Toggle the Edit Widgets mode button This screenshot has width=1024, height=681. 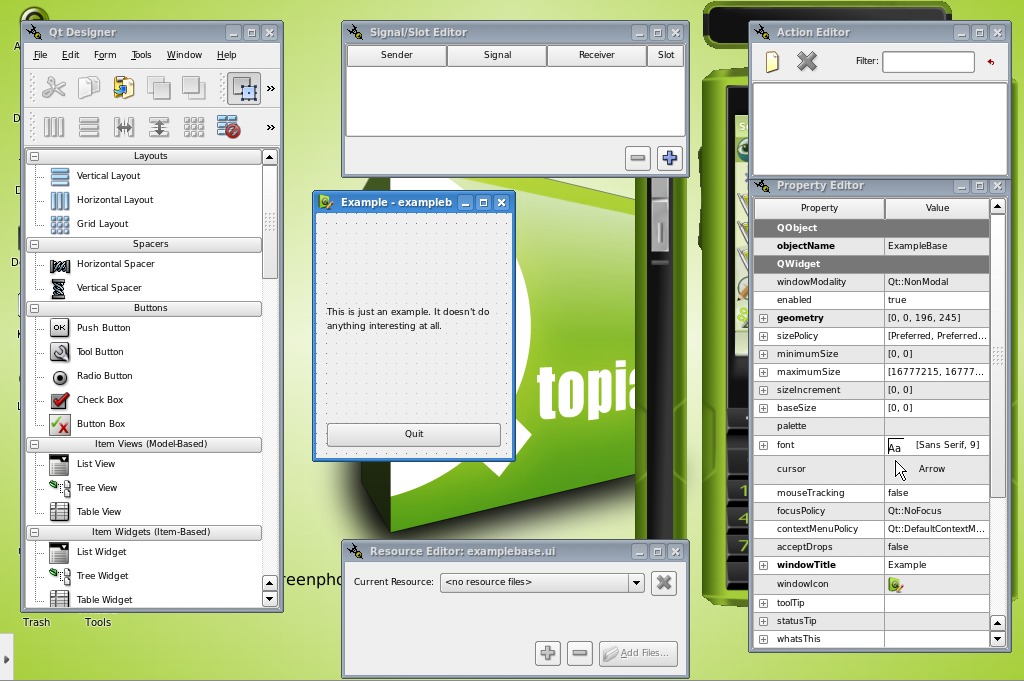[x=244, y=88]
